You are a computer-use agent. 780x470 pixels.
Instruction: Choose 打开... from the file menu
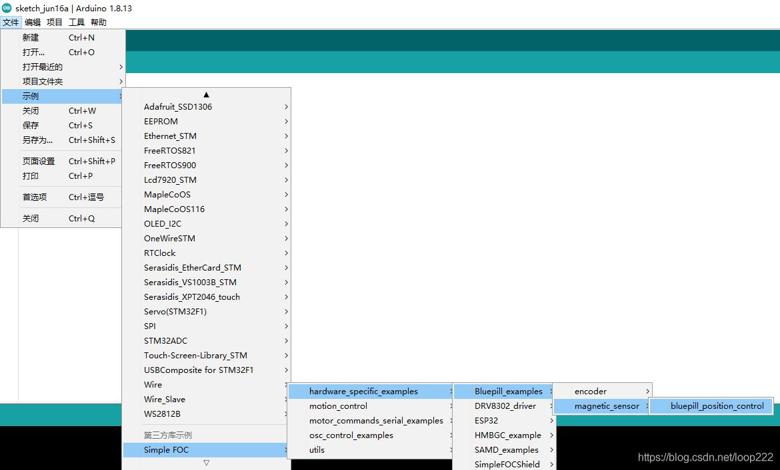pyautogui.click(x=62, y=52)
